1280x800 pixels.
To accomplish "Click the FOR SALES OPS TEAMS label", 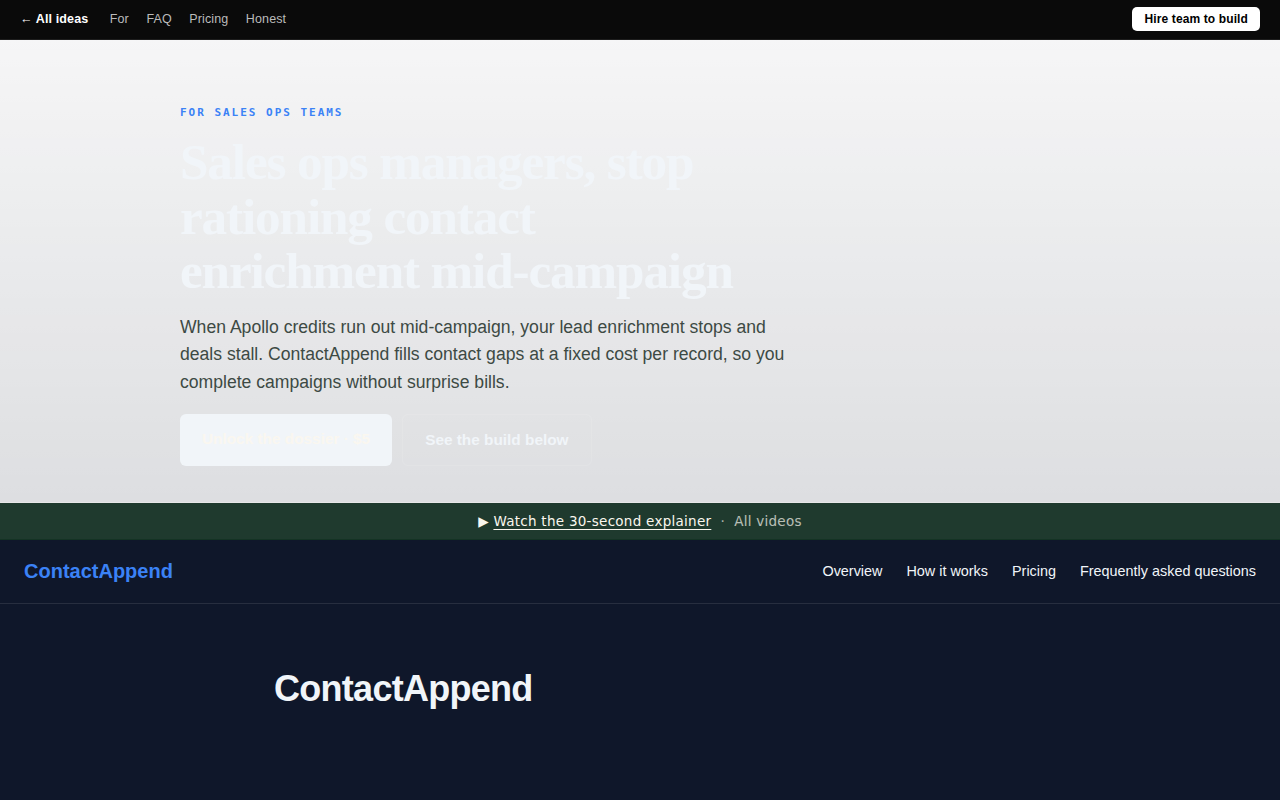I will click(261, 112).
